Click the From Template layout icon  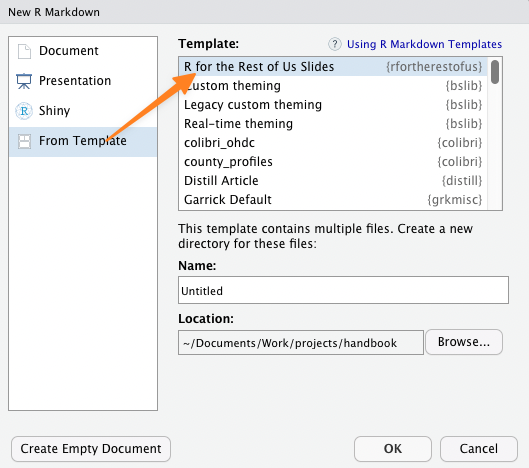[24, 141]
